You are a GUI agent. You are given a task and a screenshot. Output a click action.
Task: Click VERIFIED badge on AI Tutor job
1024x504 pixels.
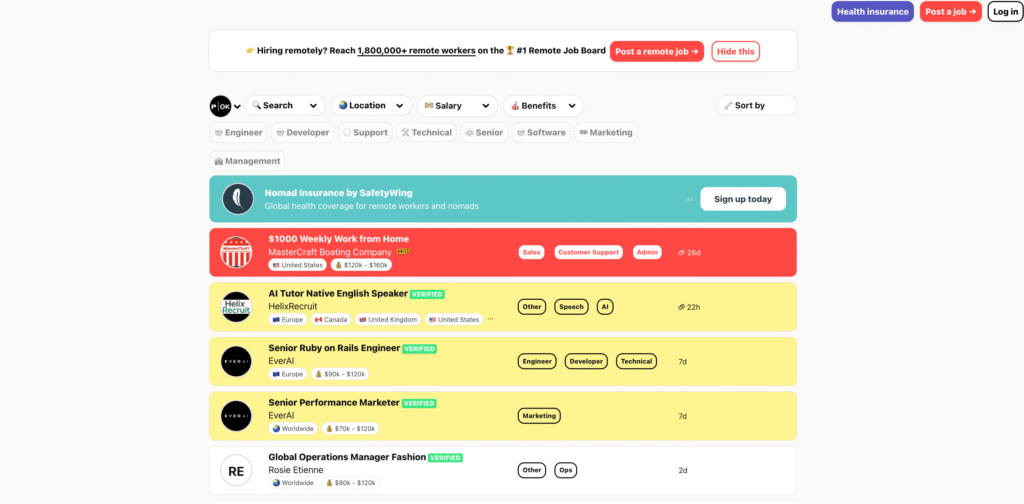(428, 294)
